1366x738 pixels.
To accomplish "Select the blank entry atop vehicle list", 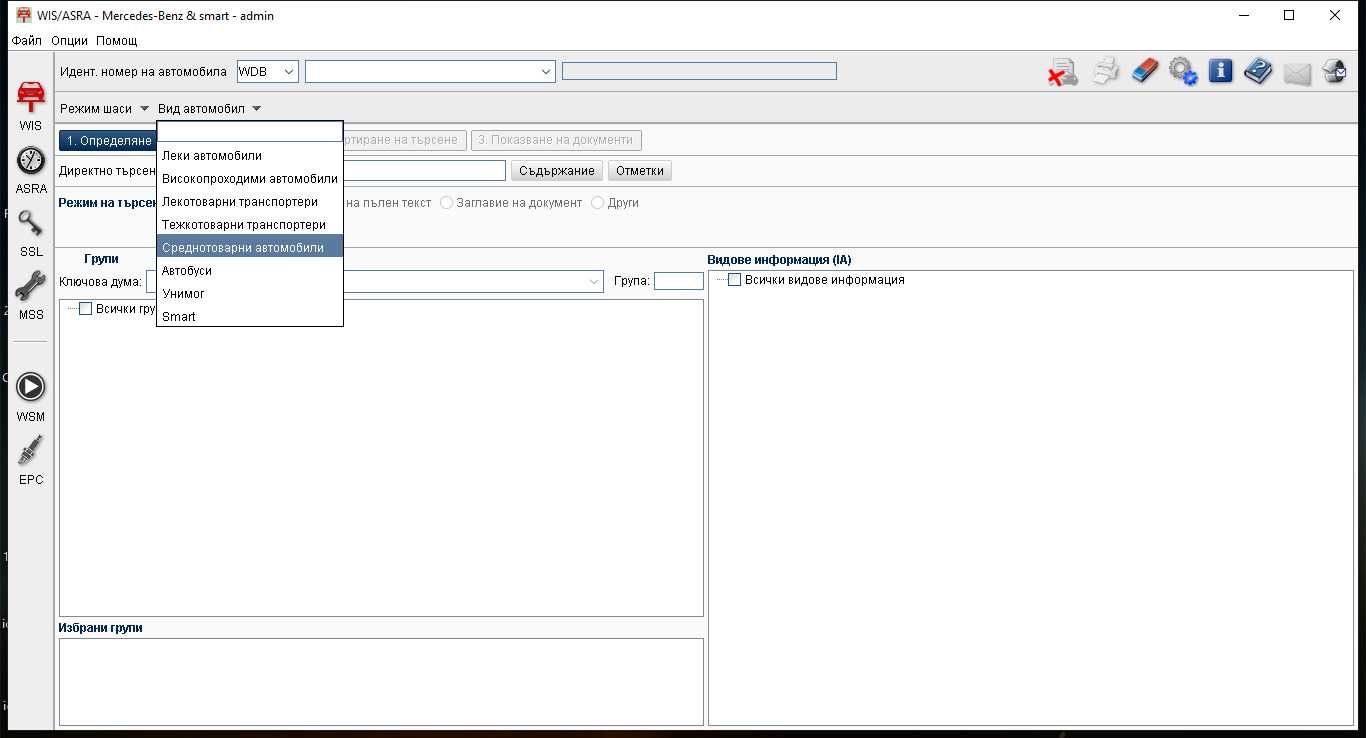I will tap(250, 132).
